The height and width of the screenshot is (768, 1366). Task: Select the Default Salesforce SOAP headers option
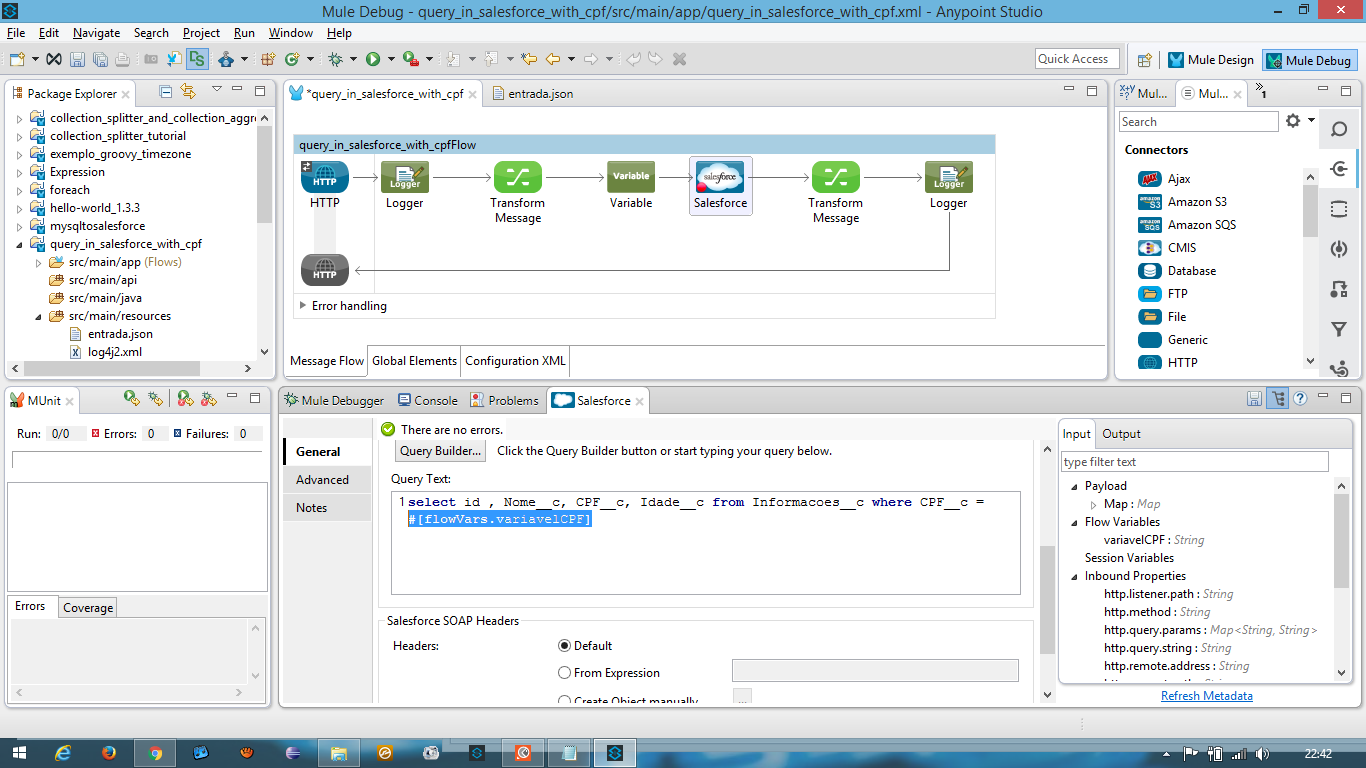[x=564, y=645]
